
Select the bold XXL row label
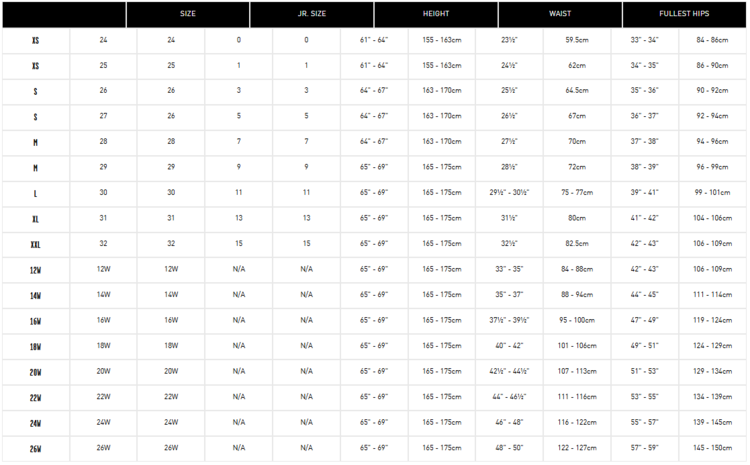point(35,244)
